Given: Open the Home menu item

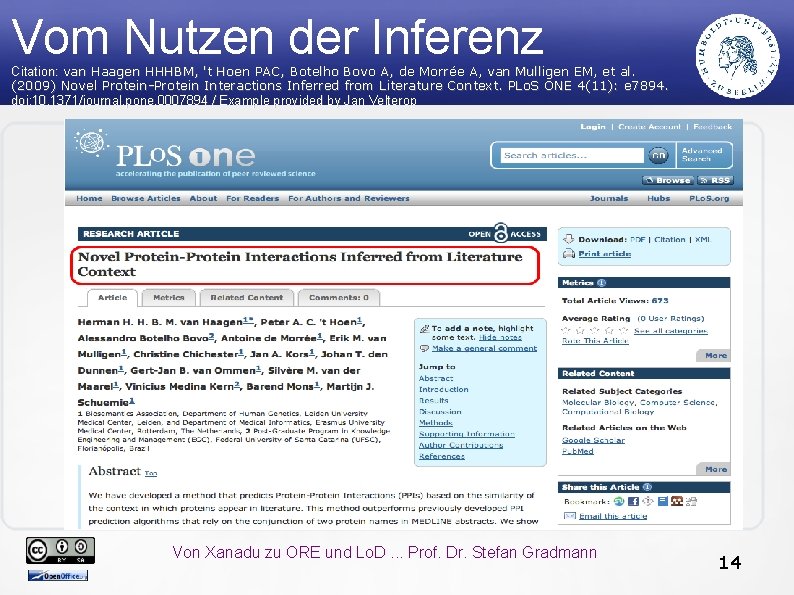Looking at the screenshot, I should click(x=89, y=198).
